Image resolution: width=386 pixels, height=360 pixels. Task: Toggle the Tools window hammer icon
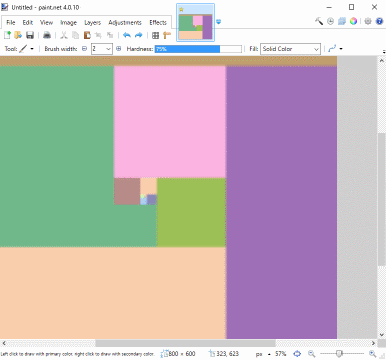tap(319, 21)
